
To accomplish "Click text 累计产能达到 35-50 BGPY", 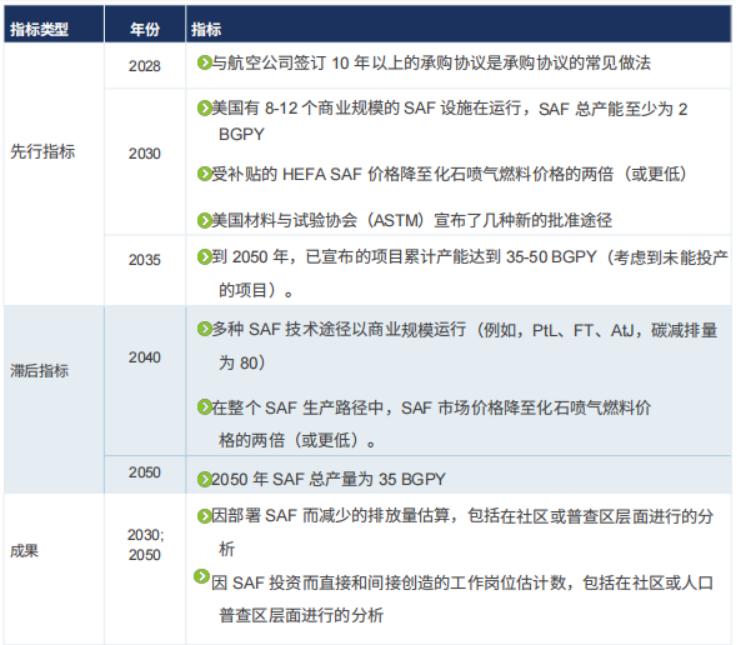I will click(500, 257).
